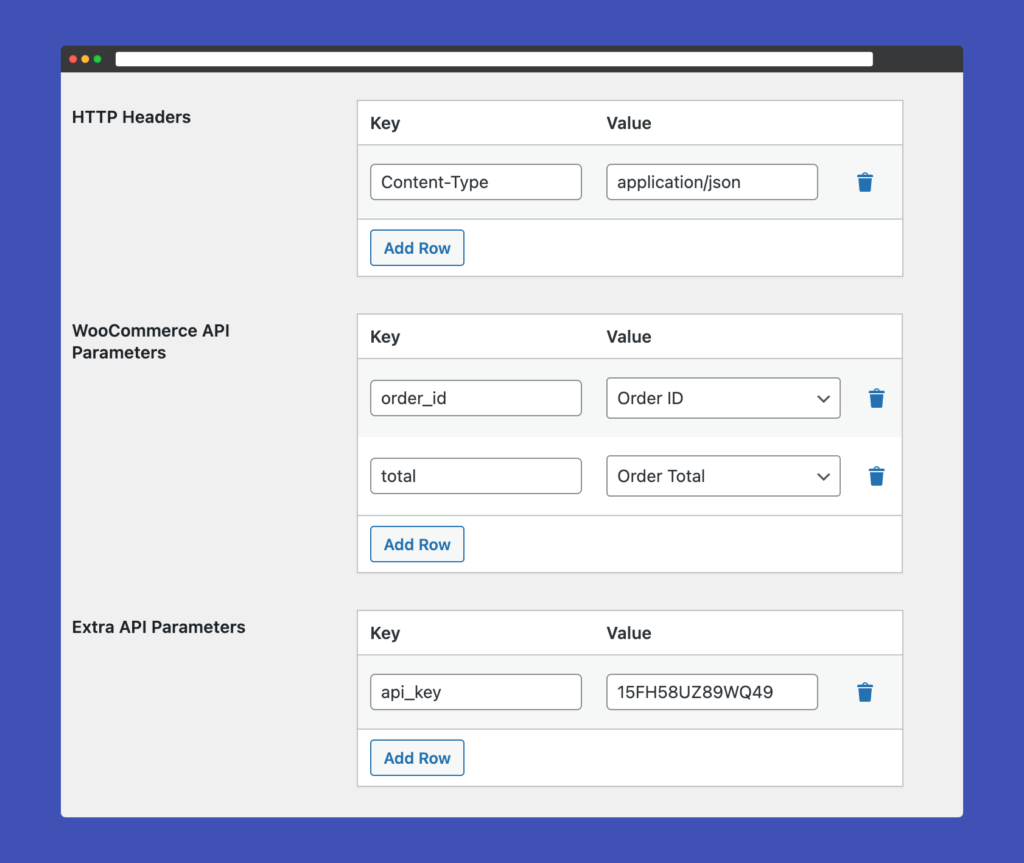Close the window with the red button
The width and height of the screenshot is (1024, 863).
tap(73, 59)
